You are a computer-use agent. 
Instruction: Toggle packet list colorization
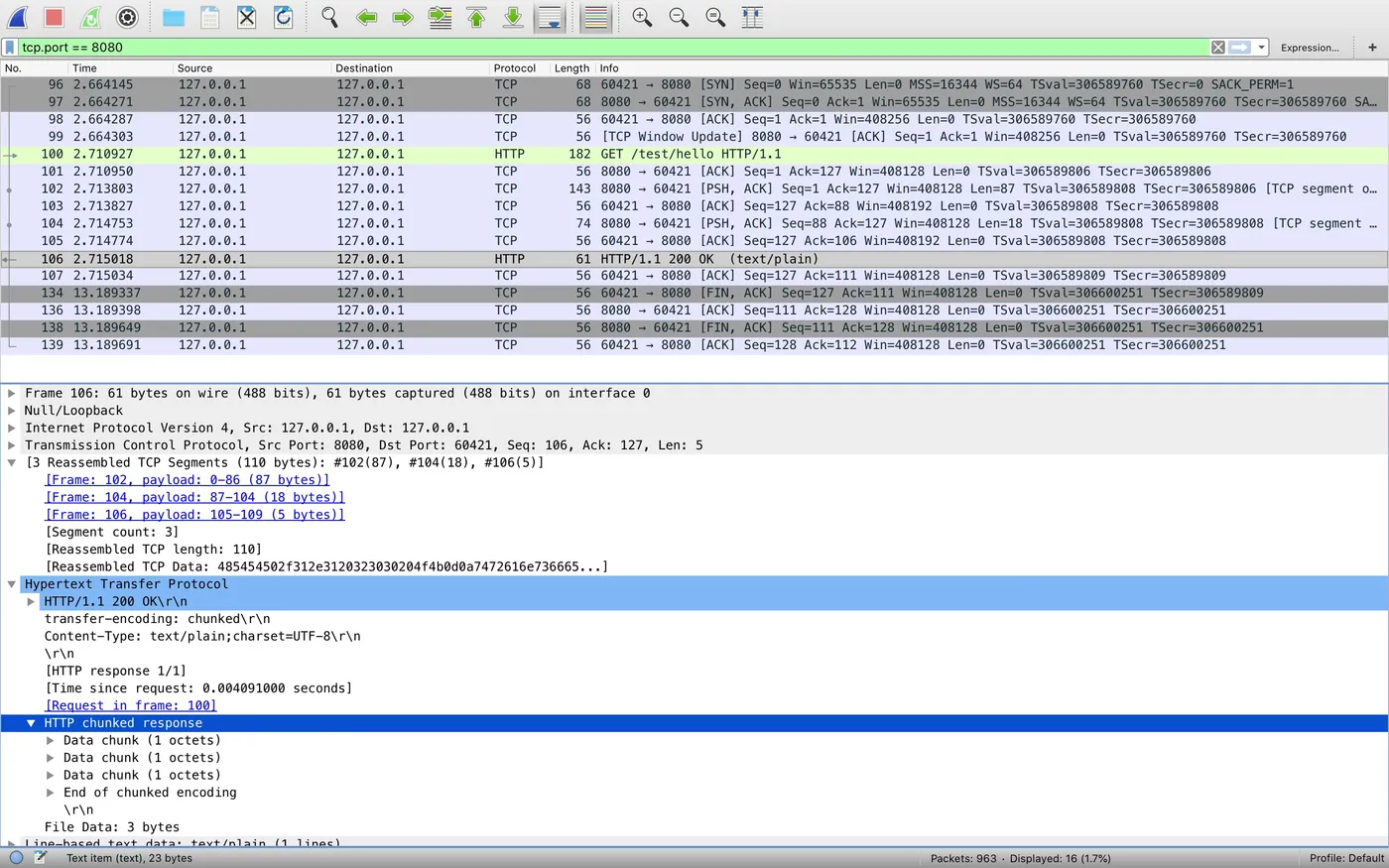click(595, 17)
